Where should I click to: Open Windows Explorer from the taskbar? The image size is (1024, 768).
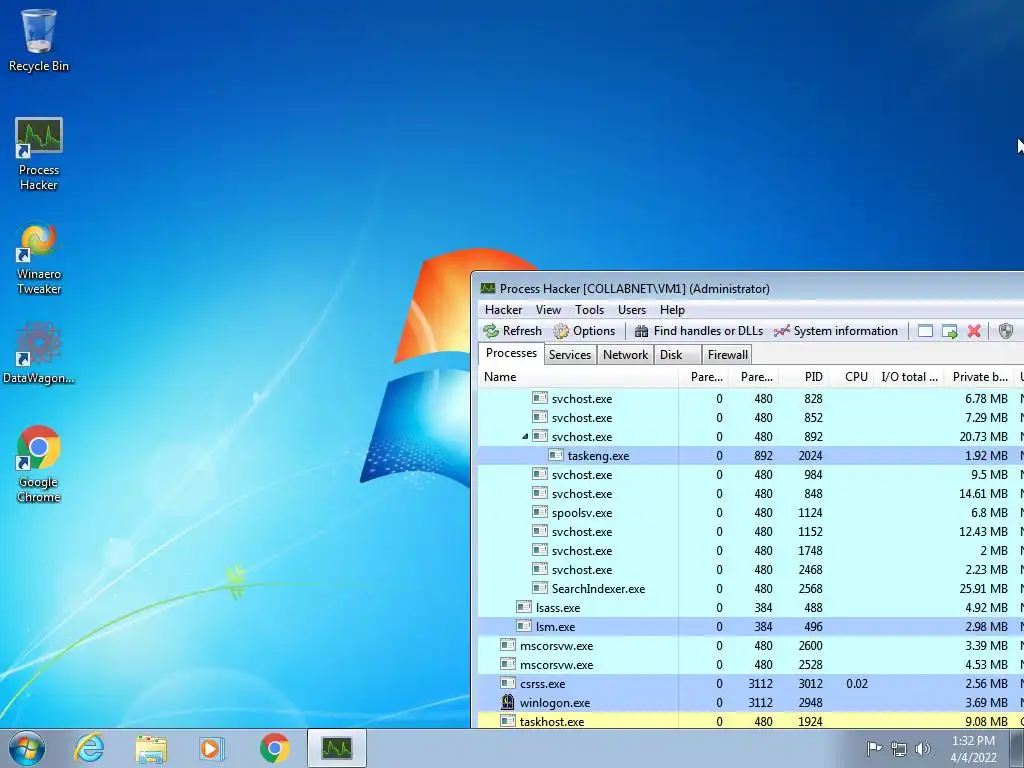tap(151, 748)
